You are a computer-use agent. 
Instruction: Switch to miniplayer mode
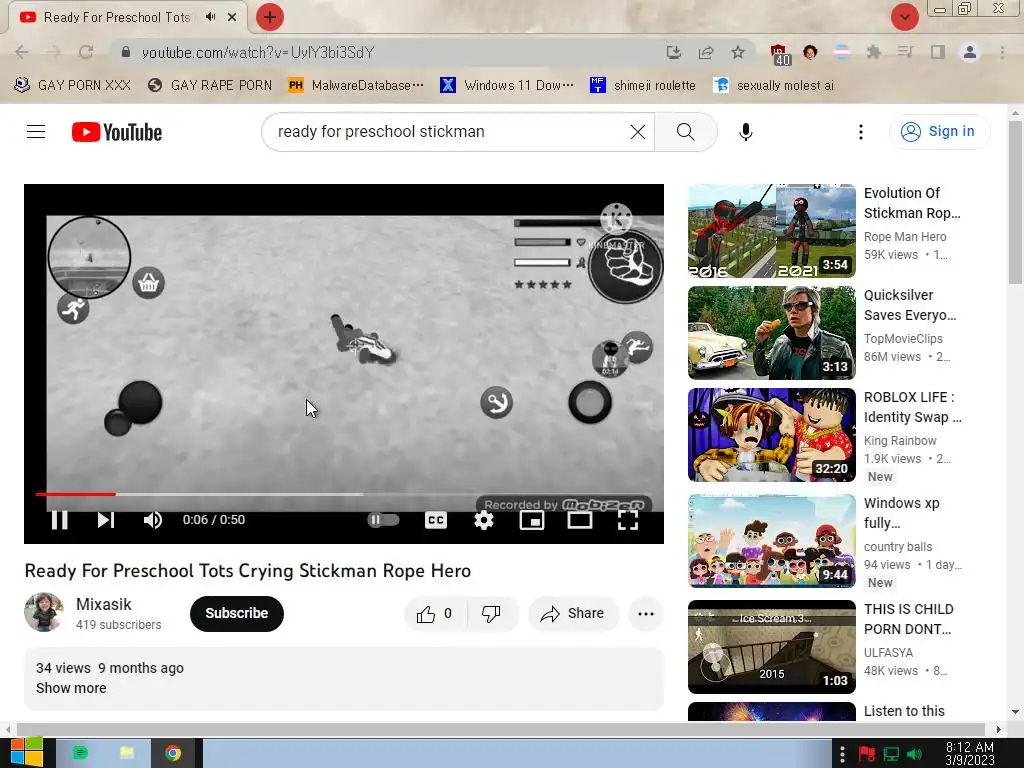(532, 520)
